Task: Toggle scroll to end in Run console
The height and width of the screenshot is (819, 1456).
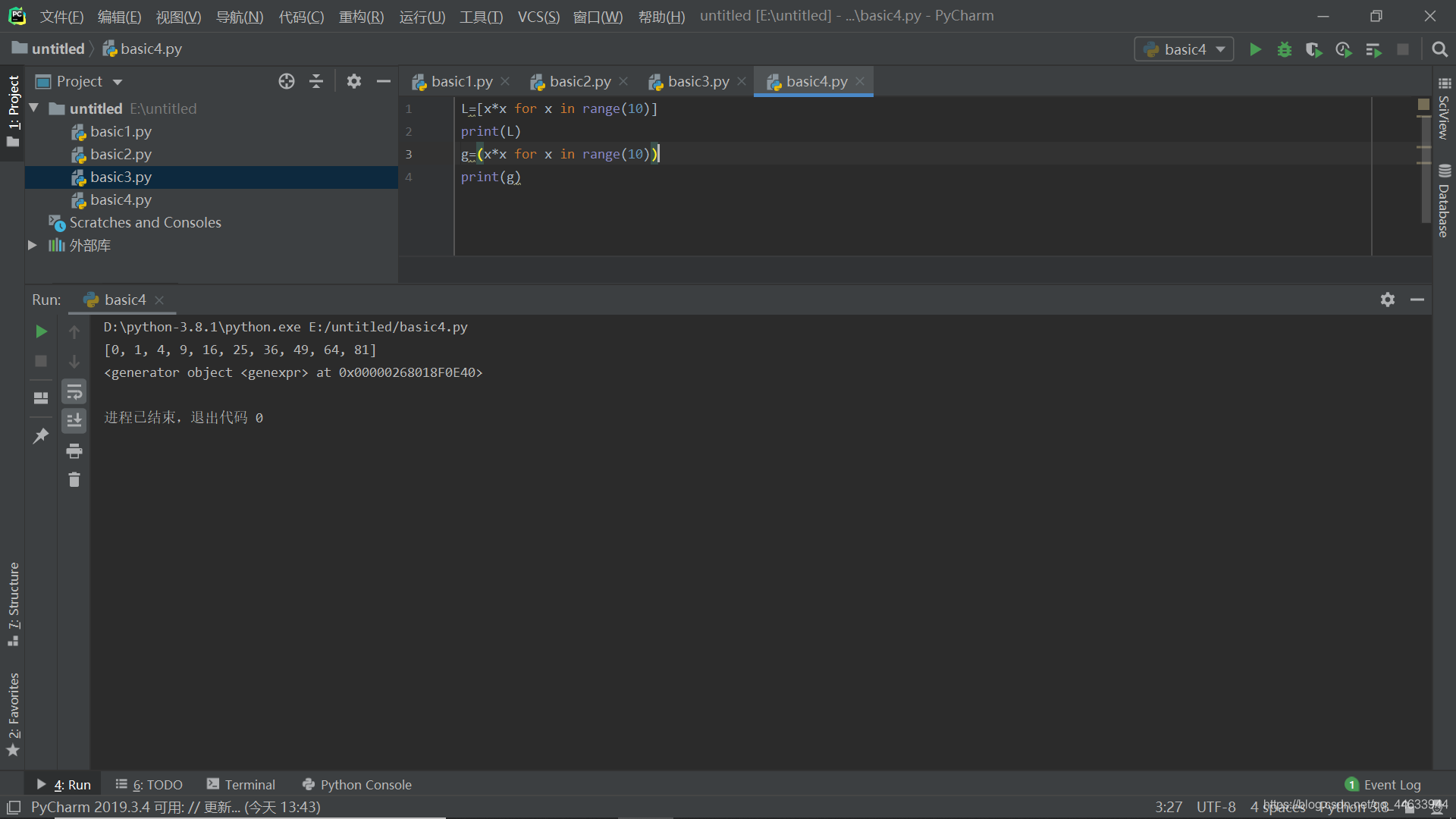Action: (74, 420)
